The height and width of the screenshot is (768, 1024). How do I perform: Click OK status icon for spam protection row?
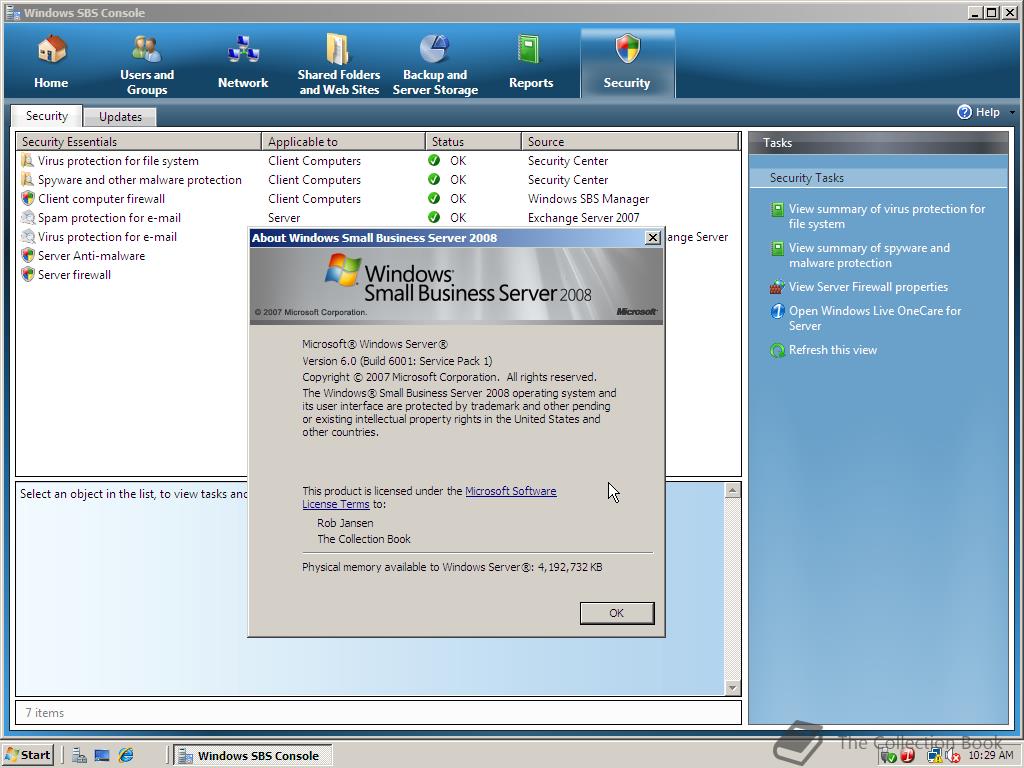[x=434, y=217]
